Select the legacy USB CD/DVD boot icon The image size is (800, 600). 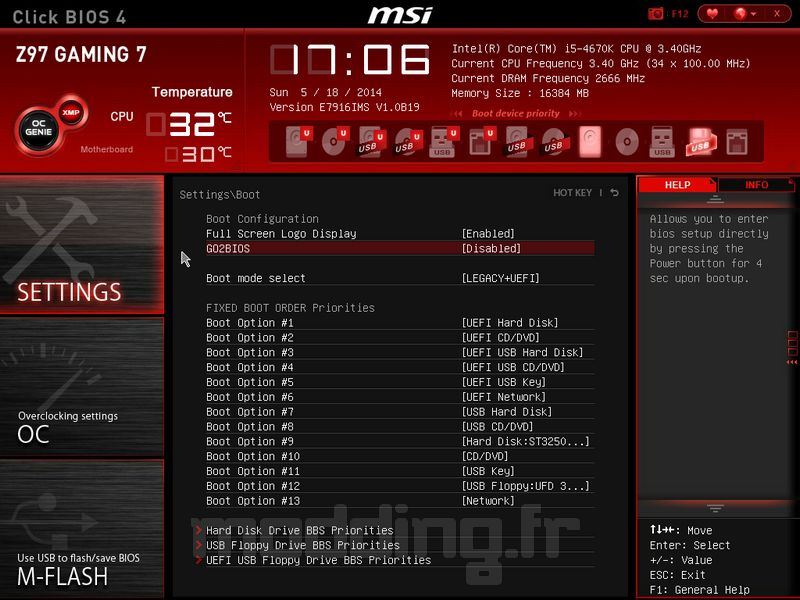coord(555,141)
